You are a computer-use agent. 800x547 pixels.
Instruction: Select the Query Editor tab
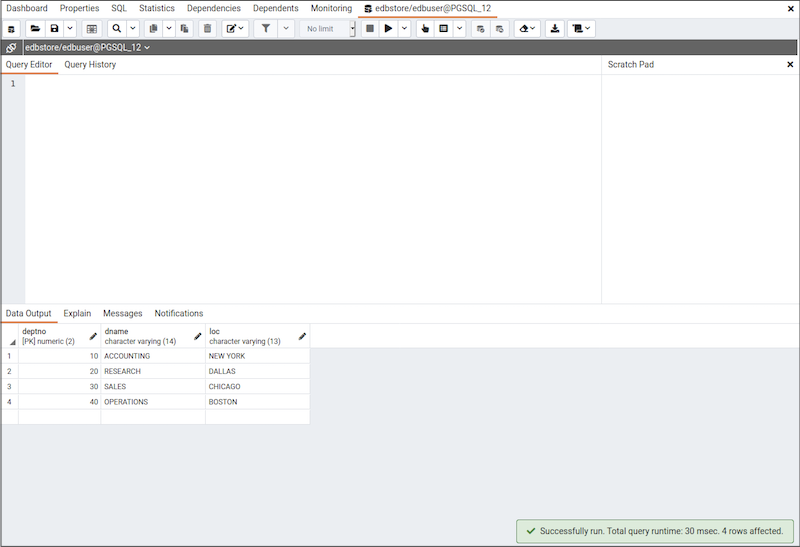(x=29, y=64)
